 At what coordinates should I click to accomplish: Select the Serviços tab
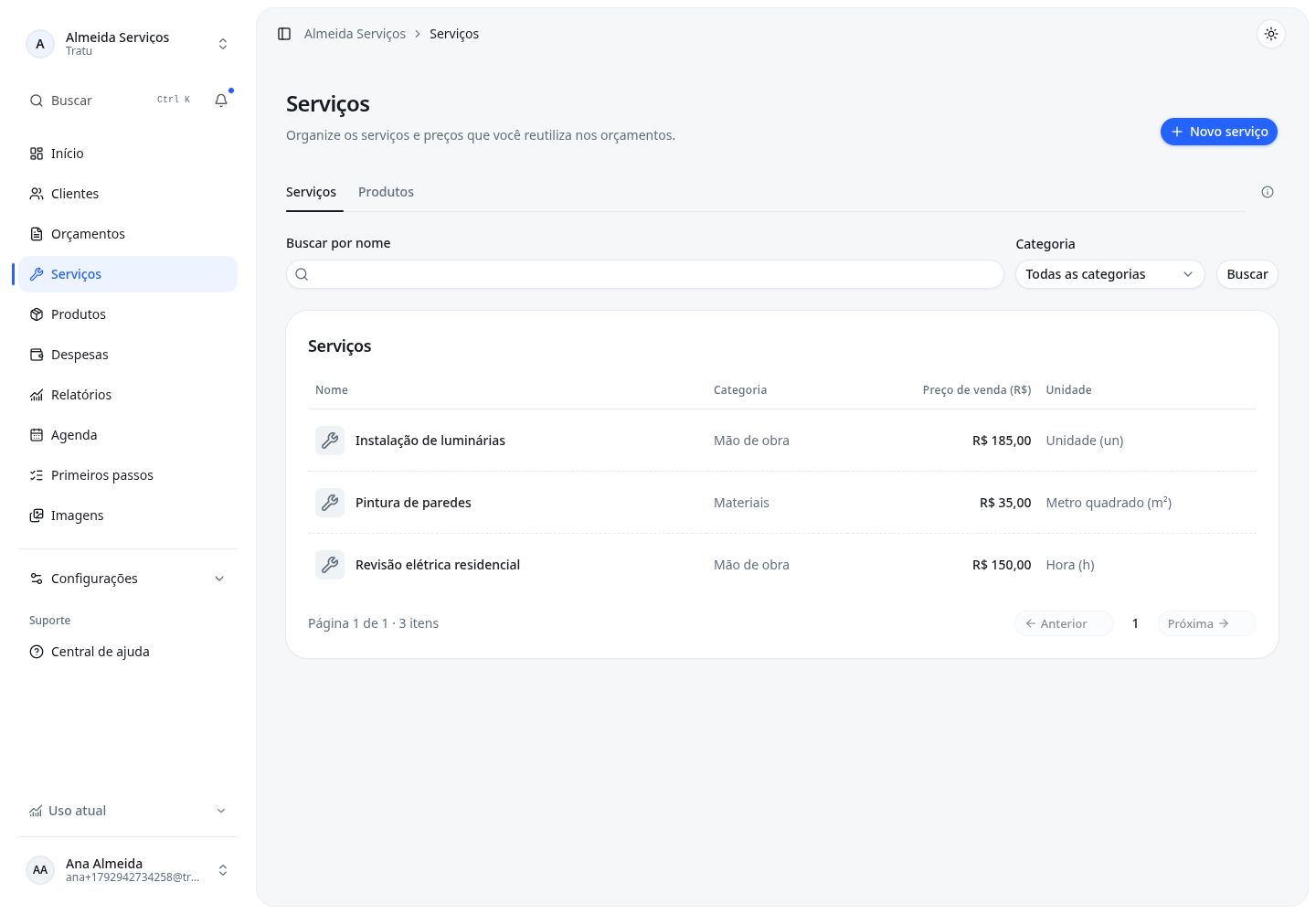point(311,192)
